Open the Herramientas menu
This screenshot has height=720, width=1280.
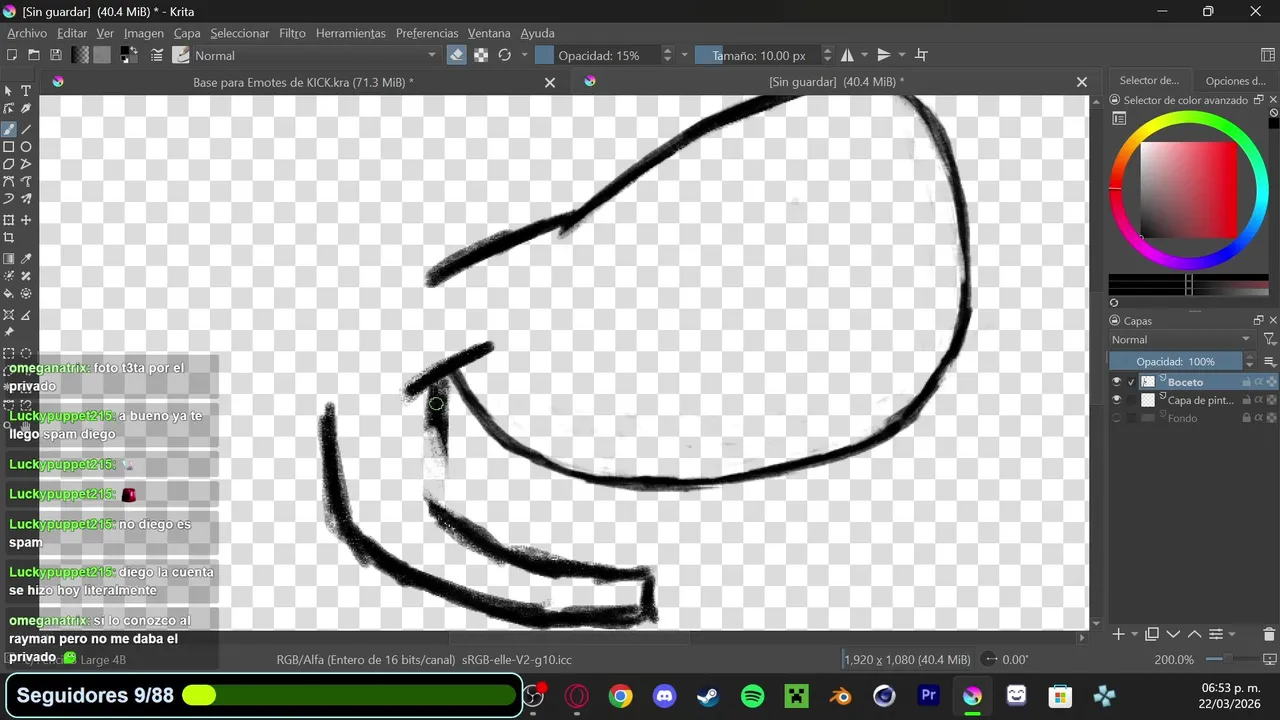point(350,33)
